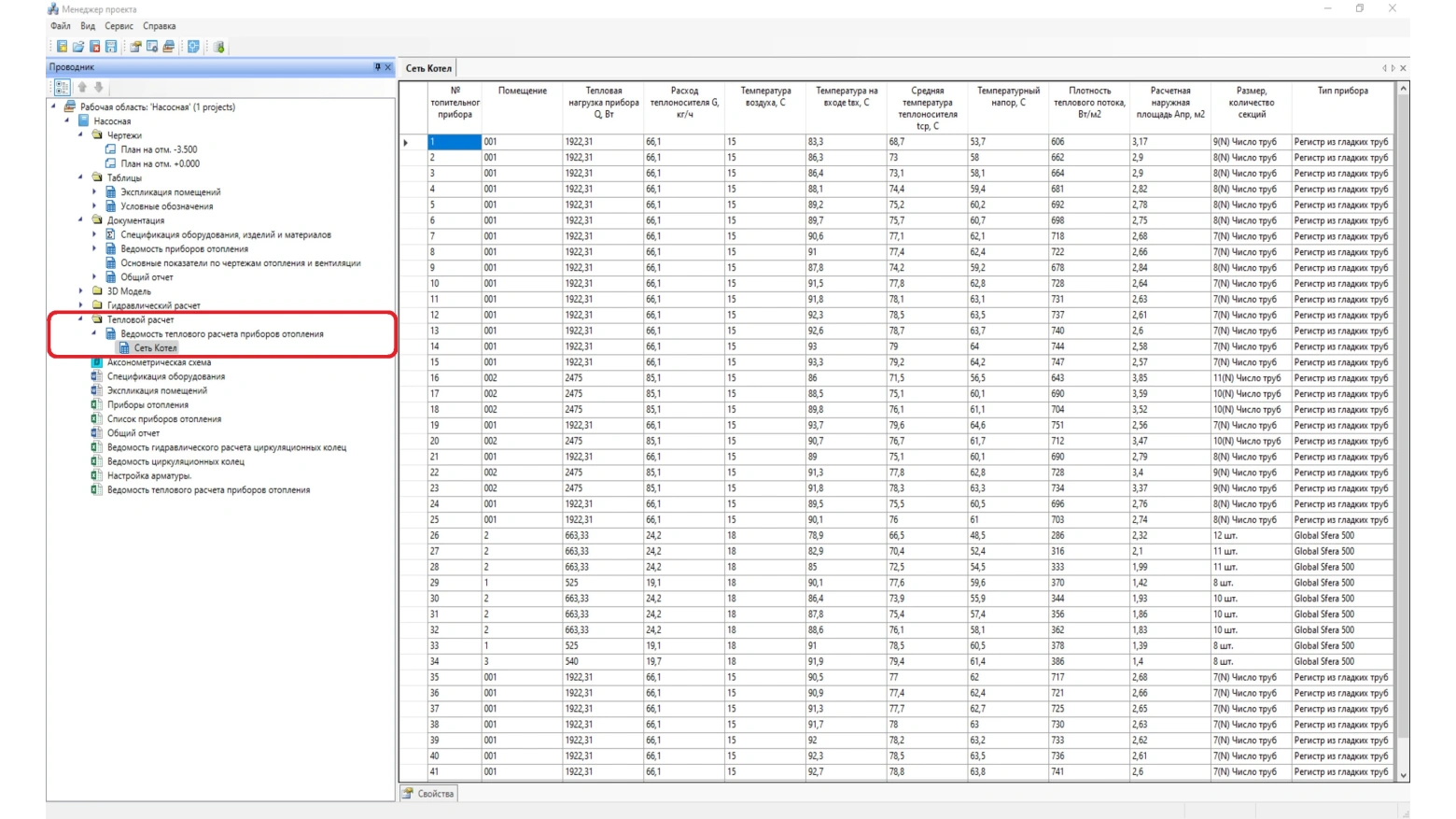The width and height of the screenshot is (1456, 819).
Task: Click the open project folder toolbar icon
Action: point(78,47)
